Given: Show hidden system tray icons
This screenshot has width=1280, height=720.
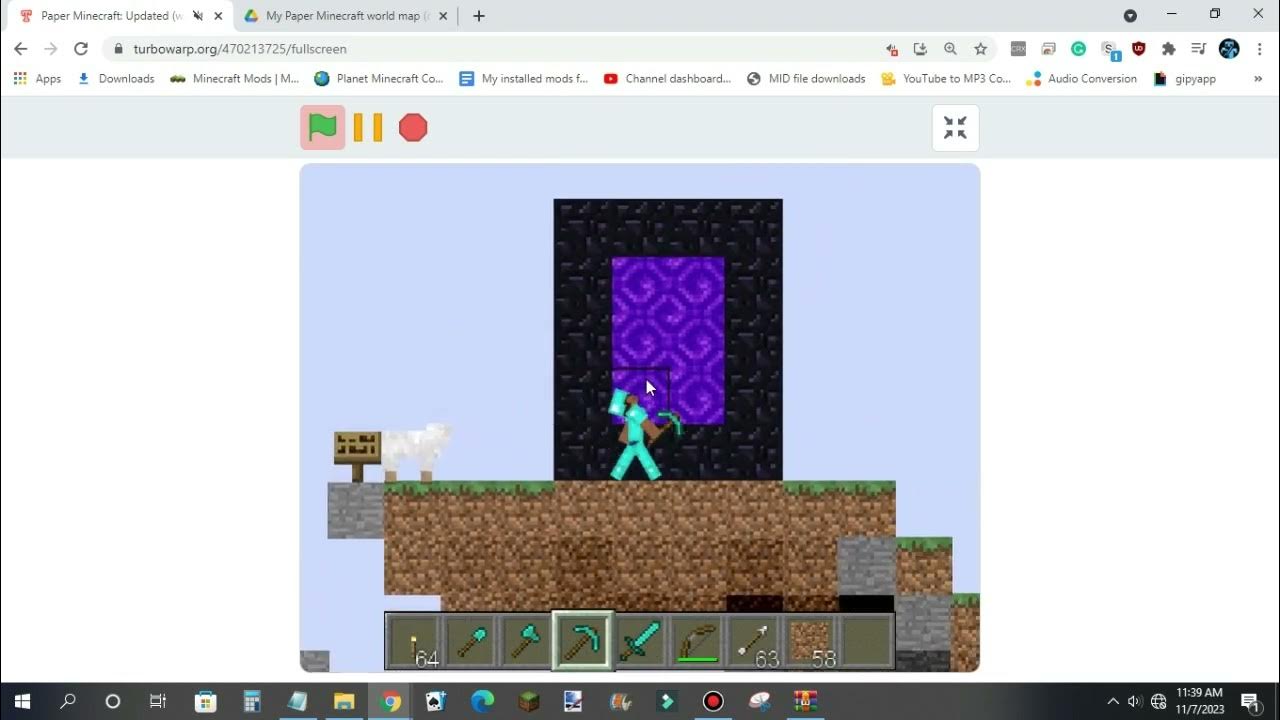Looking at the screenshot, I should click(1112, 701).
